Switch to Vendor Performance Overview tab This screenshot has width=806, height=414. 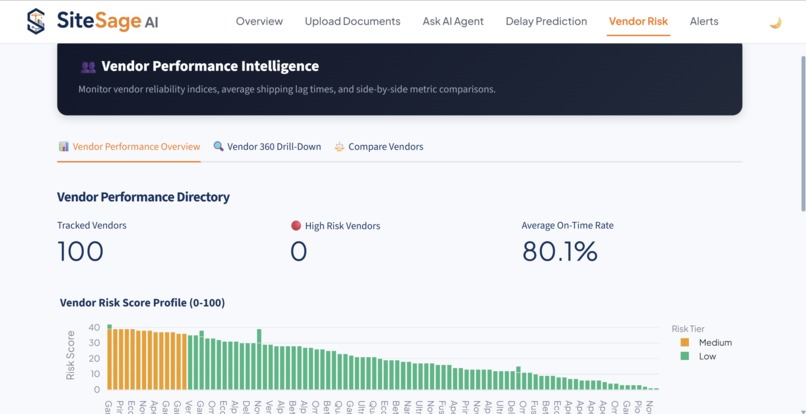click(129, 147)
